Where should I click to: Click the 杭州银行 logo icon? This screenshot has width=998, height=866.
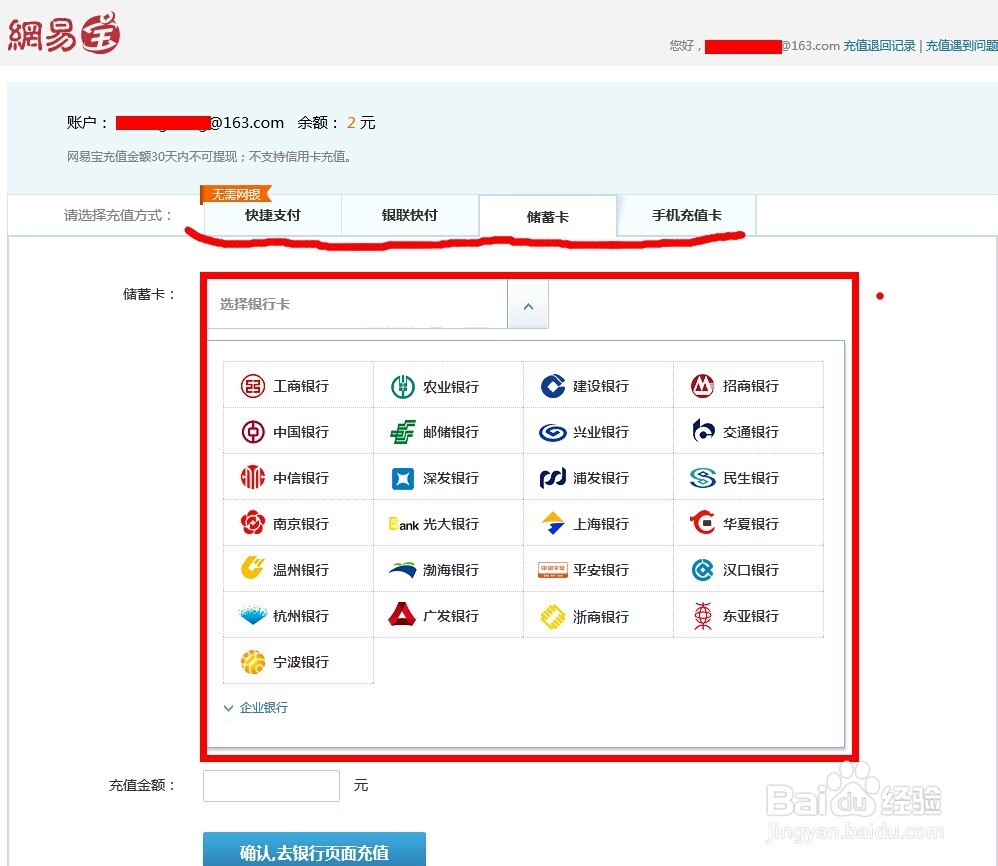(253, 615)
